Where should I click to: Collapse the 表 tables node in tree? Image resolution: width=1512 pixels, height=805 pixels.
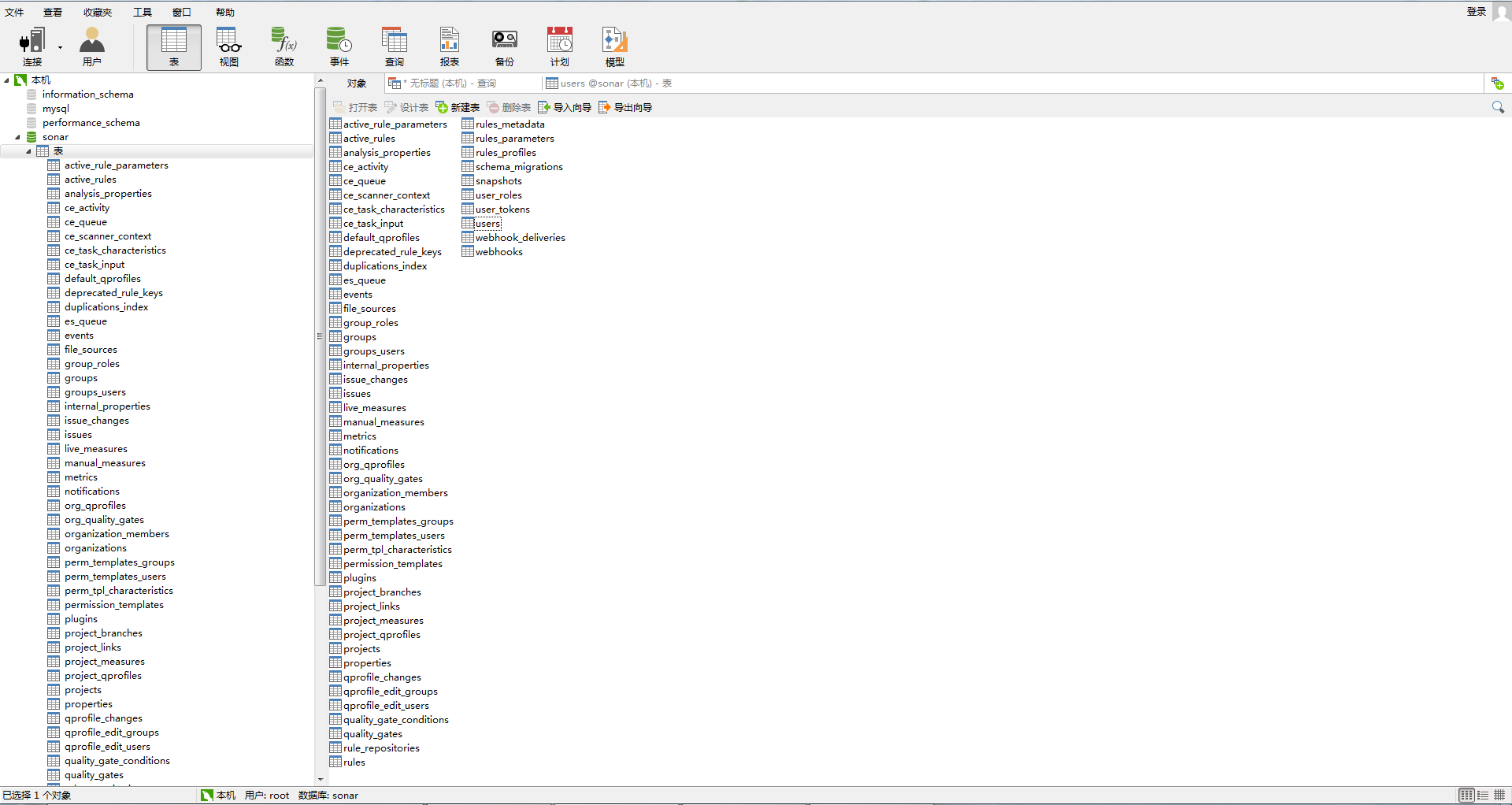coord(29,151)
